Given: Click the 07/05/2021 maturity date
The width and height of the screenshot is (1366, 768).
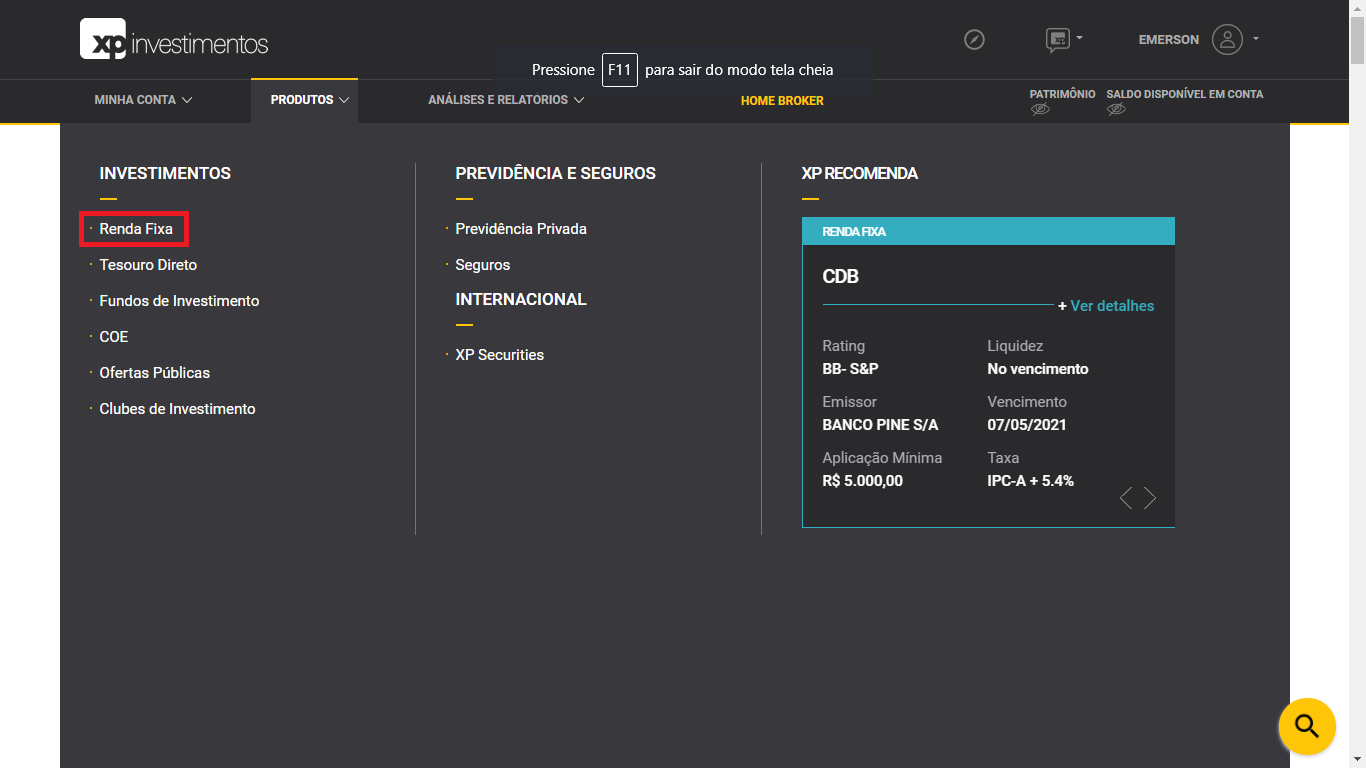Looking at the screenshot, I should (x=1027, y=425).
